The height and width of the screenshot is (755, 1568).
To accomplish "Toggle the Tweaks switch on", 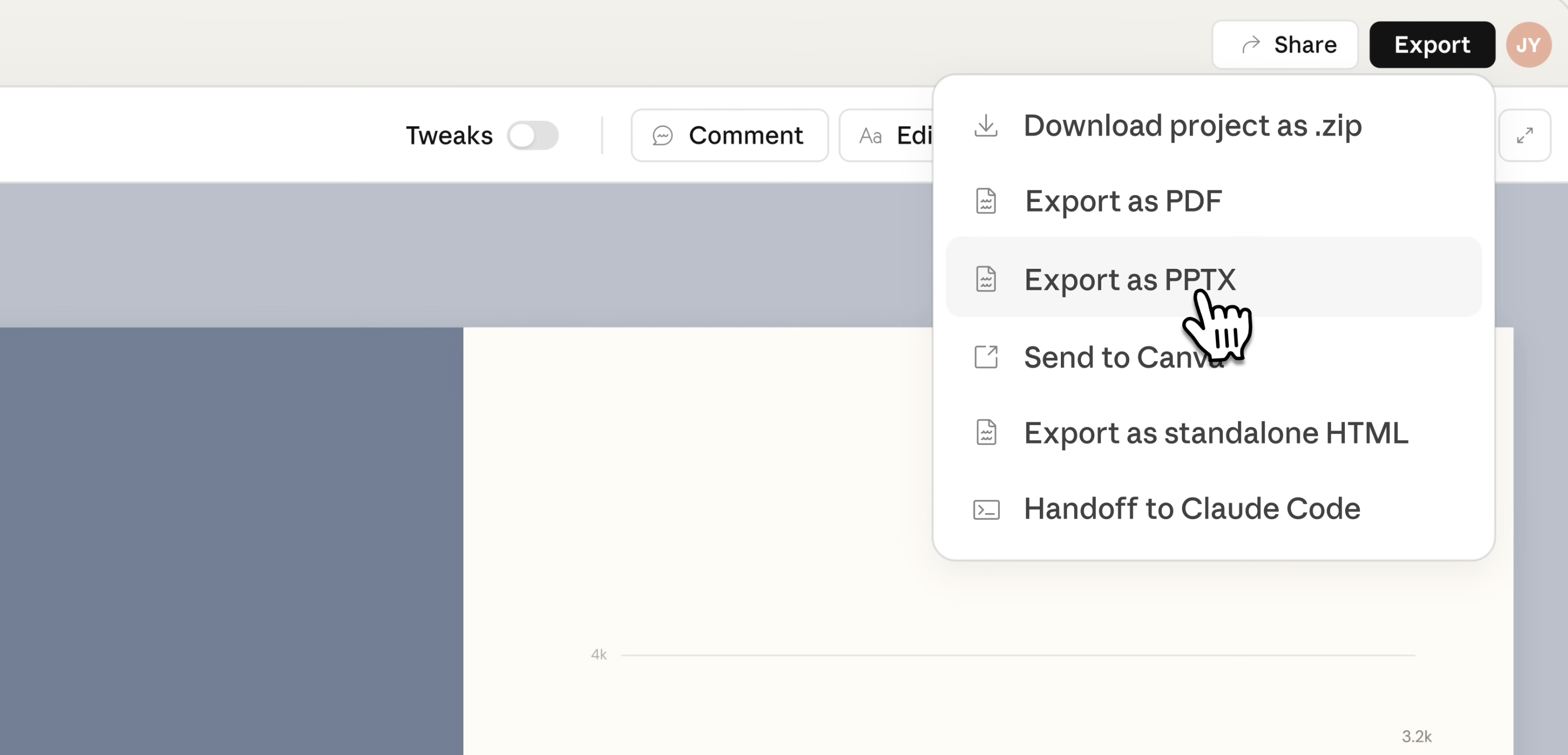I will coord(533,135).
